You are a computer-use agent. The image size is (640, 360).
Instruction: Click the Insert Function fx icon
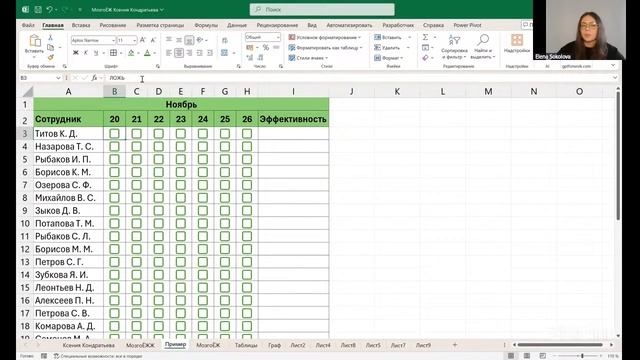pyautogui.click(x=94, y=78)
